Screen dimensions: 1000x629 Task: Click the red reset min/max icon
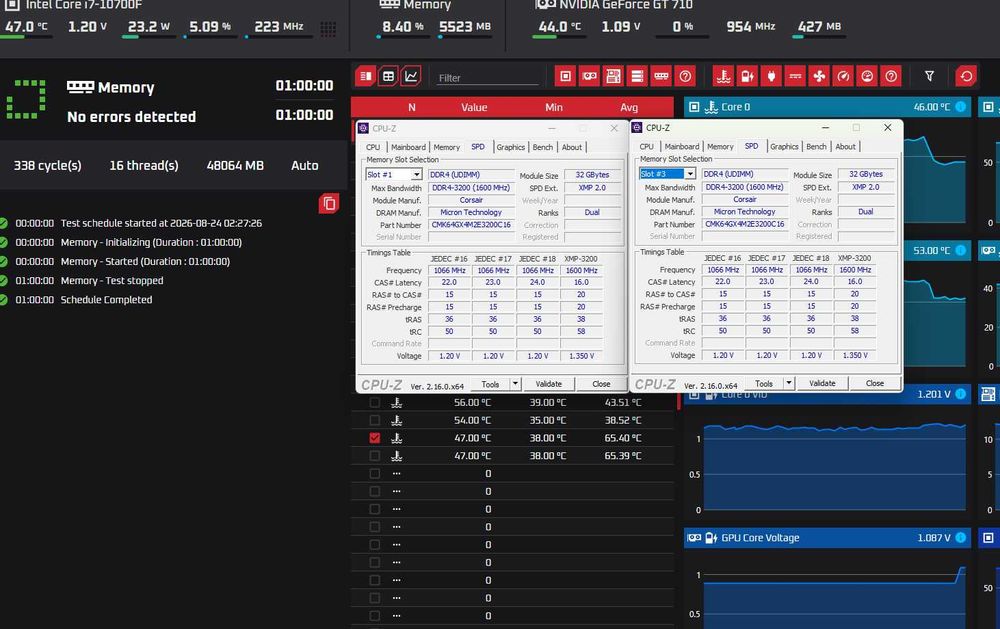coord(966,77)
